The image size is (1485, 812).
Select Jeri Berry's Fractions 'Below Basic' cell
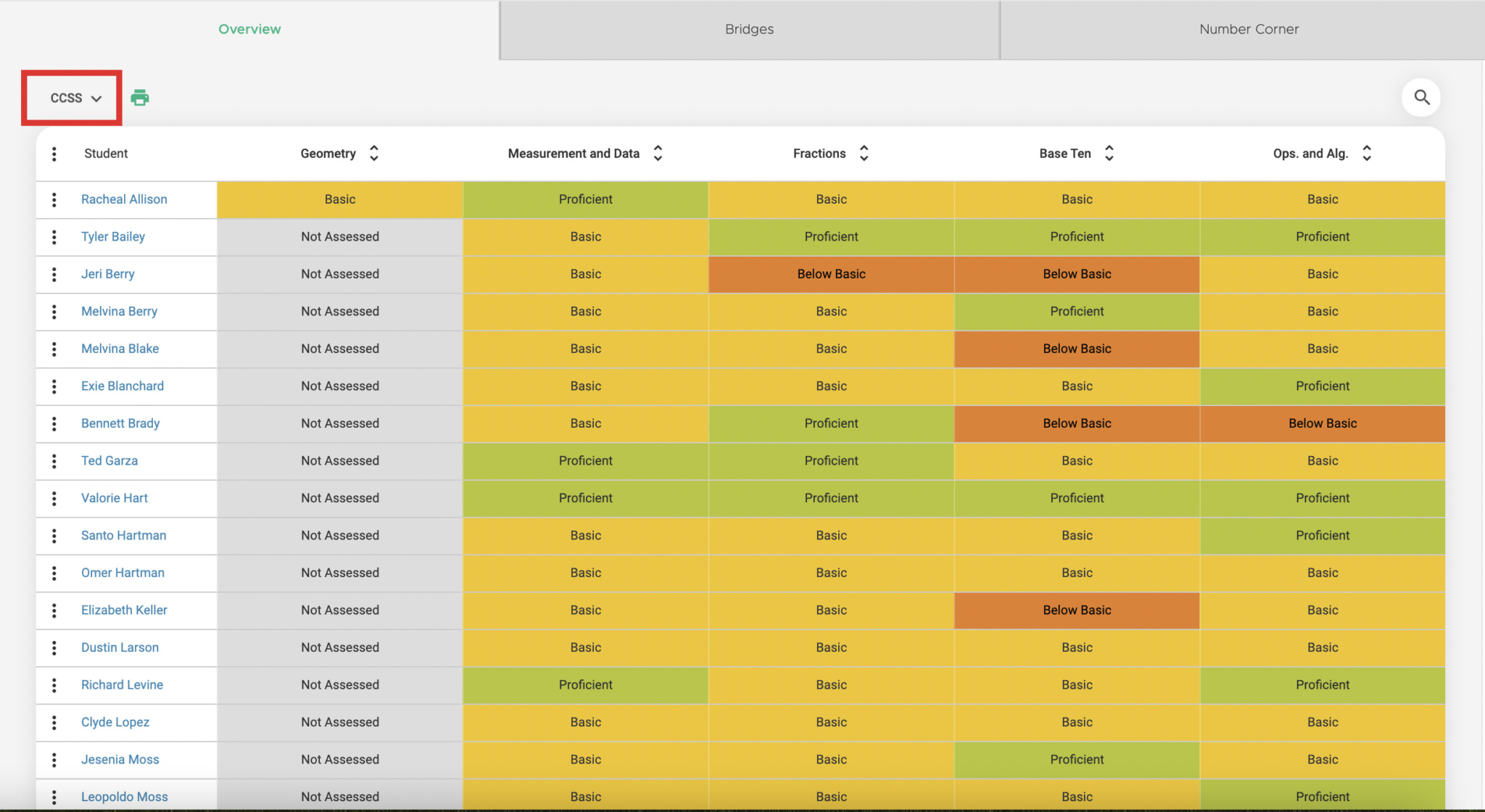(x=832, y=274)
